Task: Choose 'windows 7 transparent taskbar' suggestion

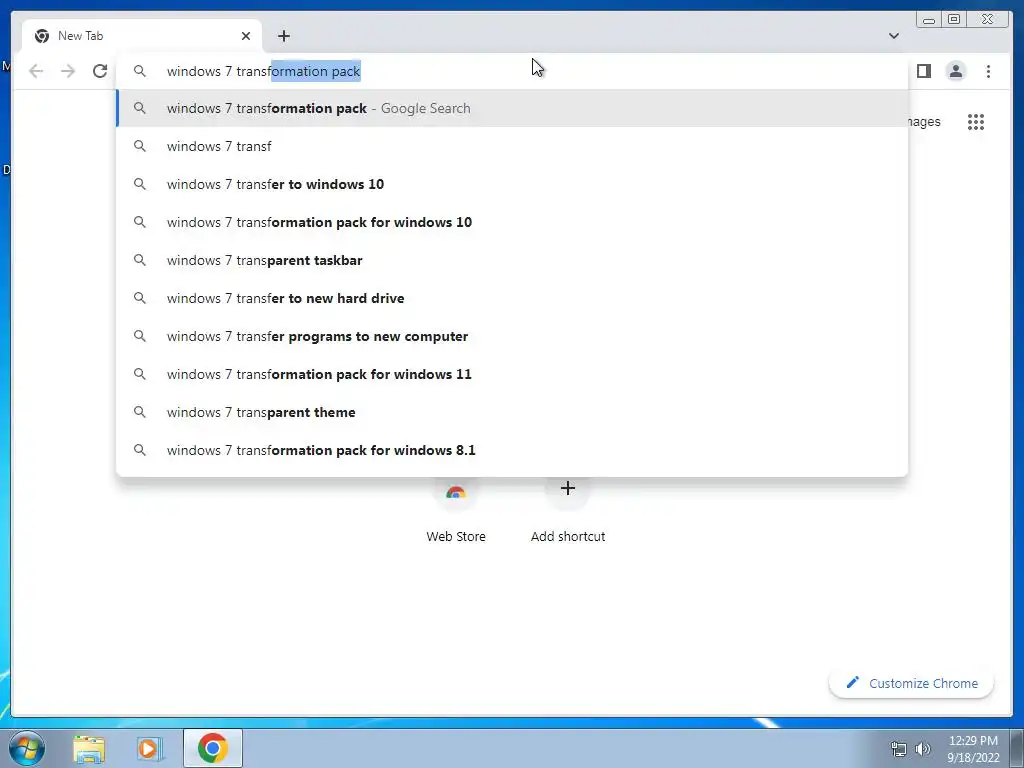Action: (513, 260)
